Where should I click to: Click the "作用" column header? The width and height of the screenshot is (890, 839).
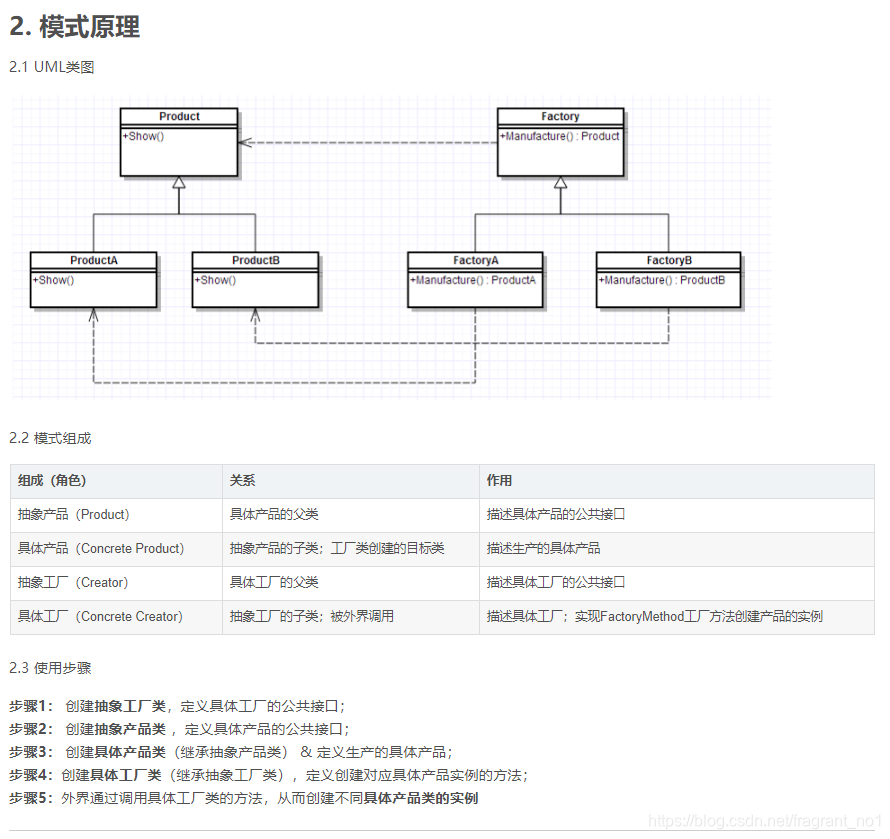pos(677,481)
